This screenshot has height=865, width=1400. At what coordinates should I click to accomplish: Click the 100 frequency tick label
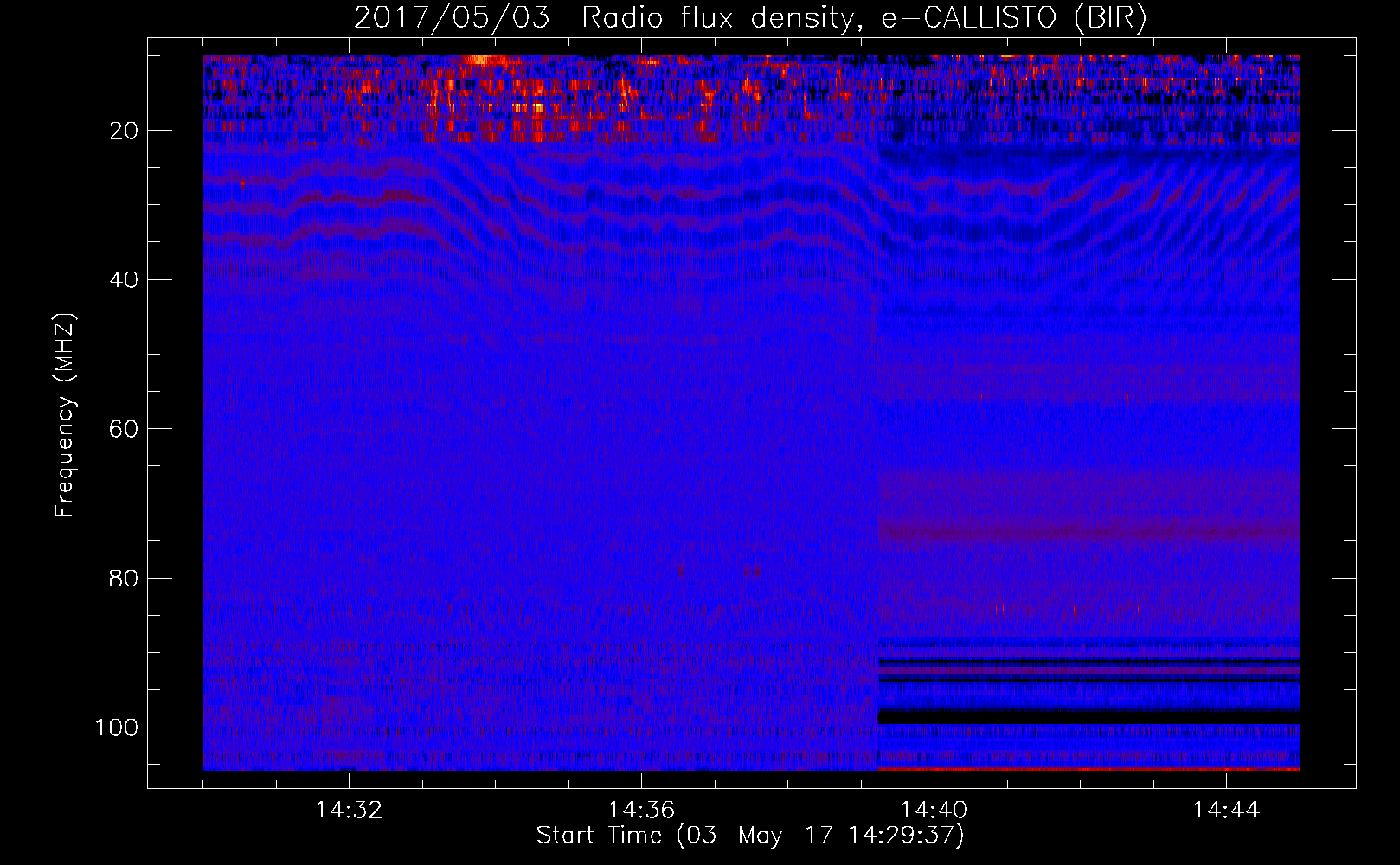(x=117, y=727)
